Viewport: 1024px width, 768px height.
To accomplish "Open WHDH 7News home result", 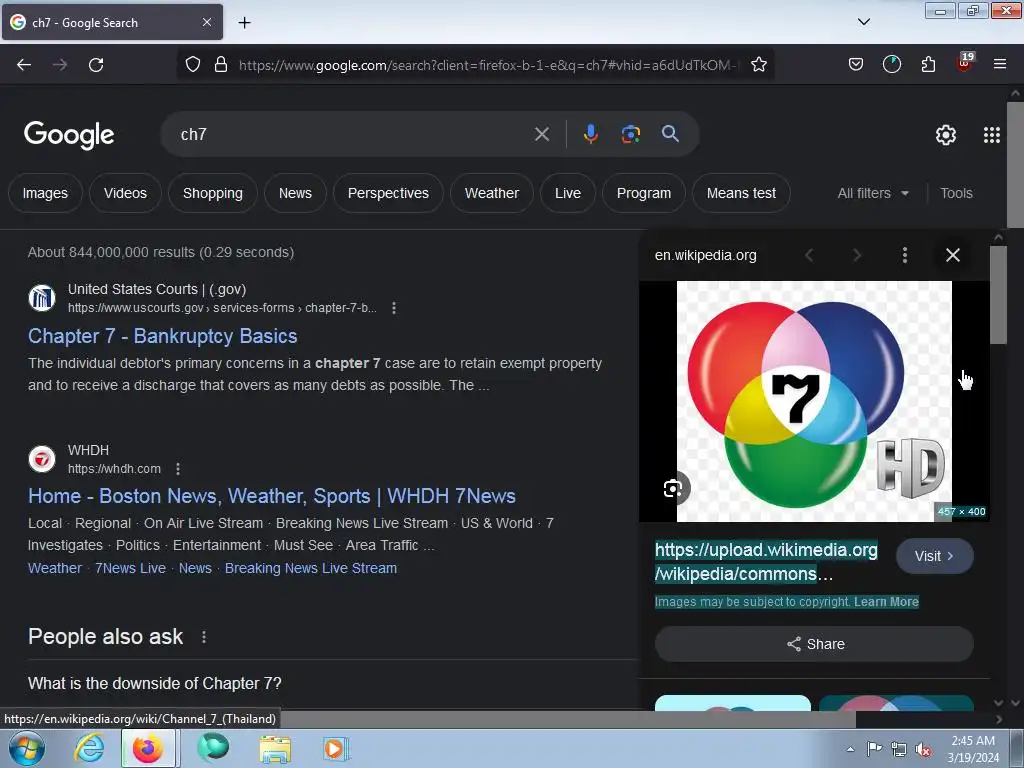I will point(272,496).
